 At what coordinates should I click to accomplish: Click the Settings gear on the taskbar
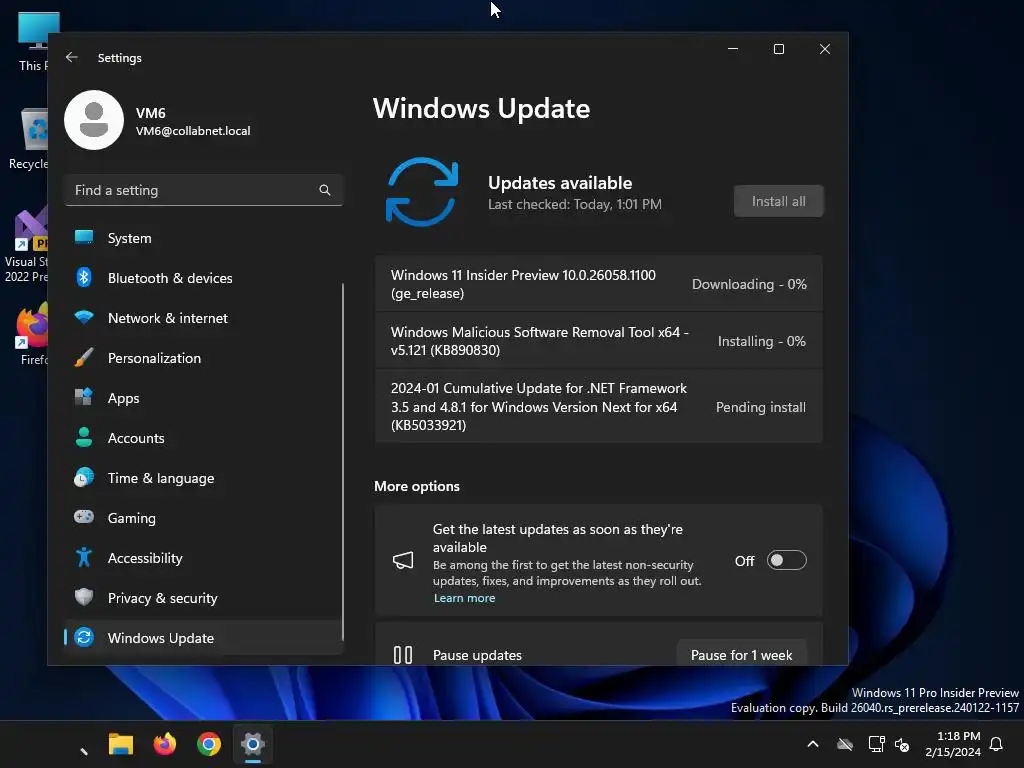[253, 744]
